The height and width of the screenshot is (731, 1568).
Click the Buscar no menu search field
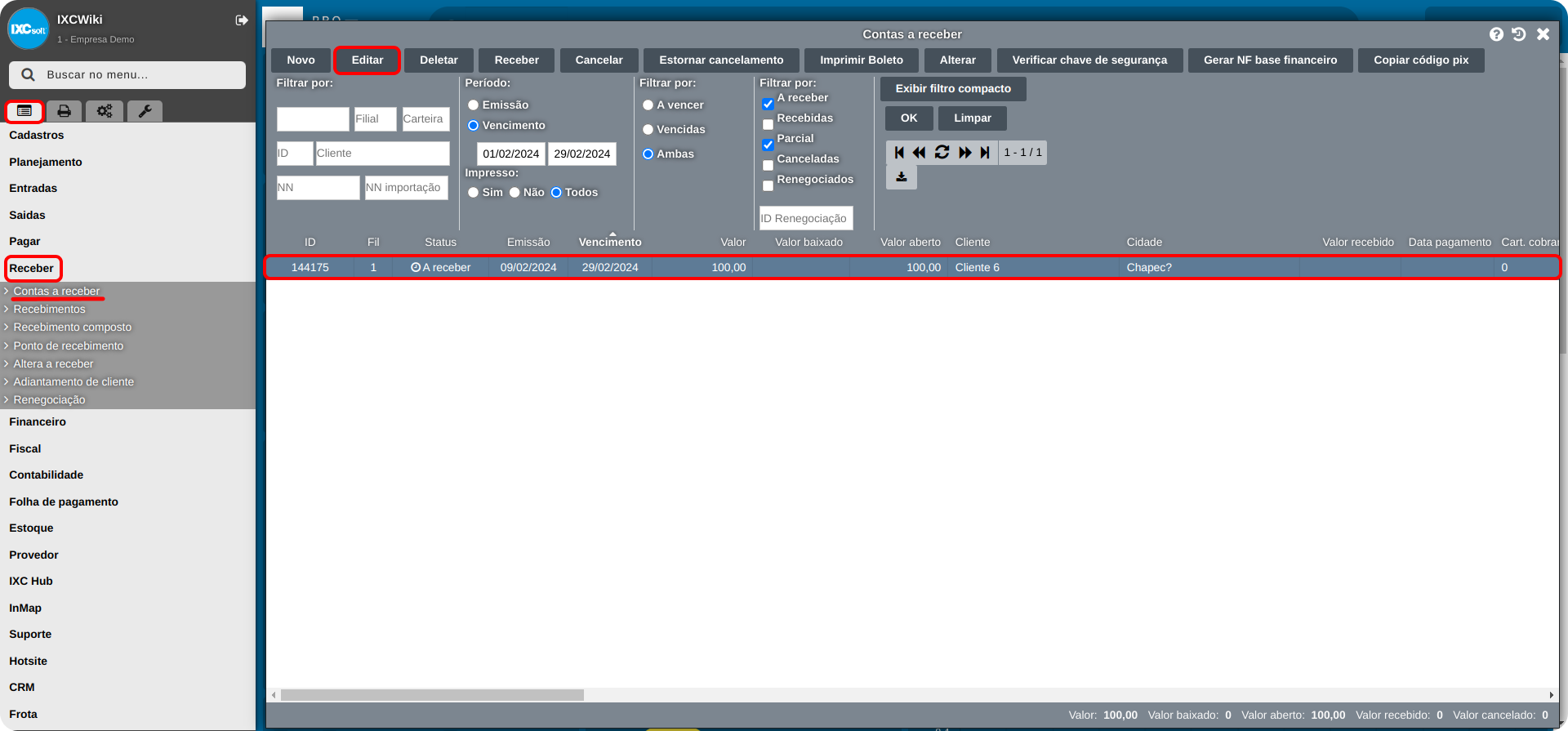click(x=127, y=75)
